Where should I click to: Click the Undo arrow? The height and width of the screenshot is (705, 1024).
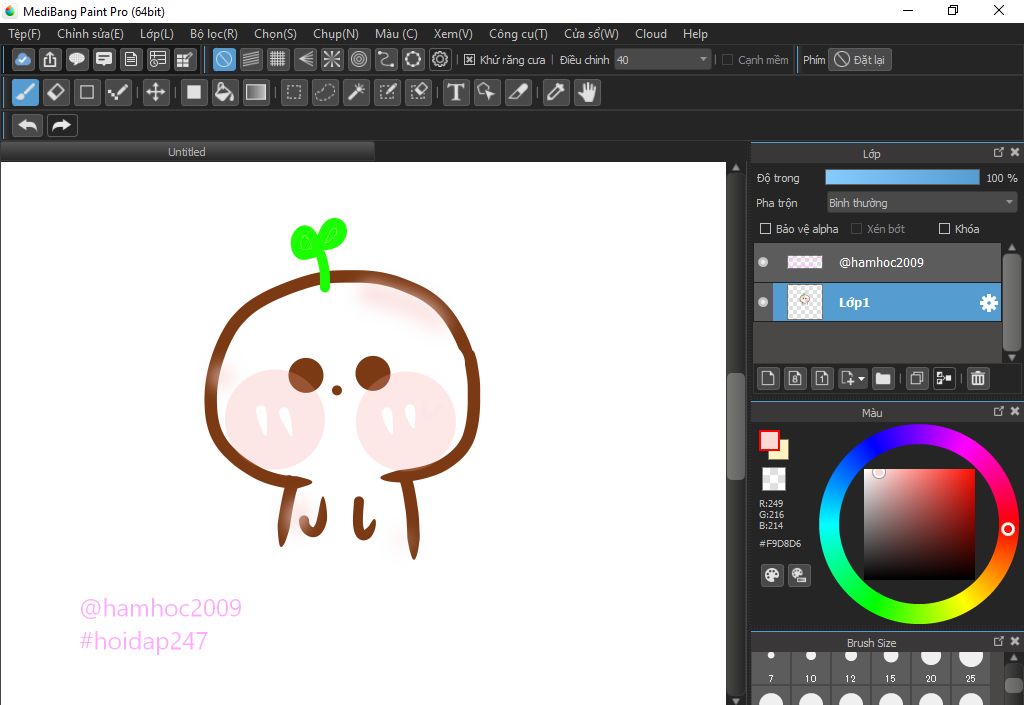(28, 126)
